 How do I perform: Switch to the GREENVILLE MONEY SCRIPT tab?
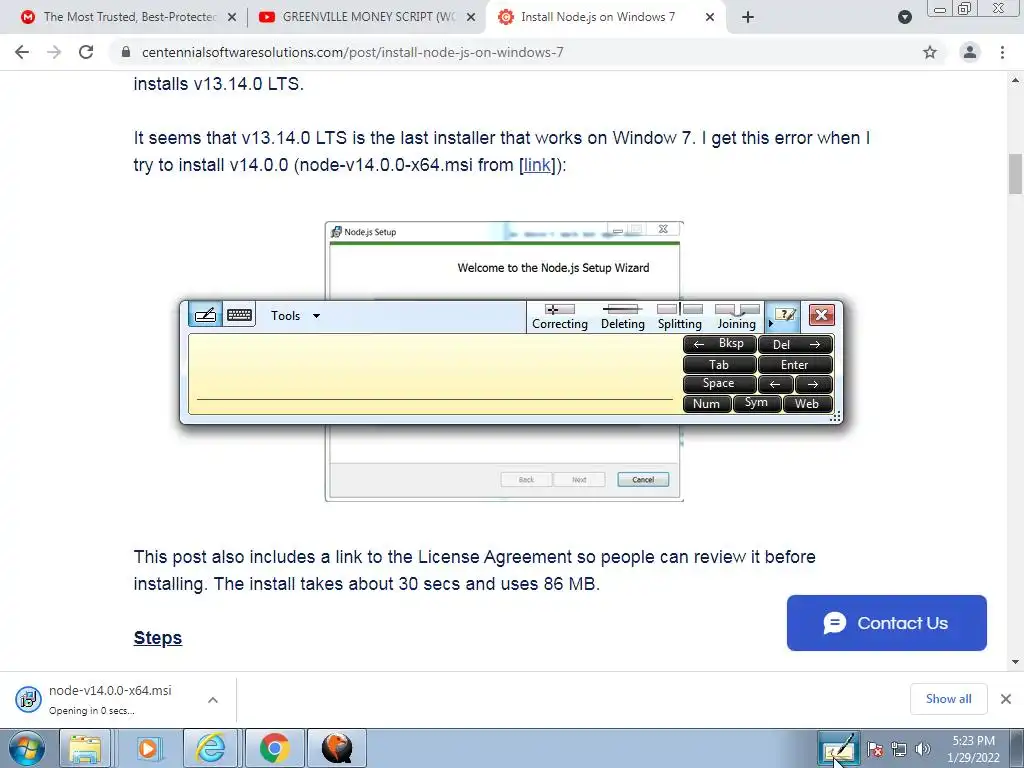pyautogui.click(x=367, y=17)
